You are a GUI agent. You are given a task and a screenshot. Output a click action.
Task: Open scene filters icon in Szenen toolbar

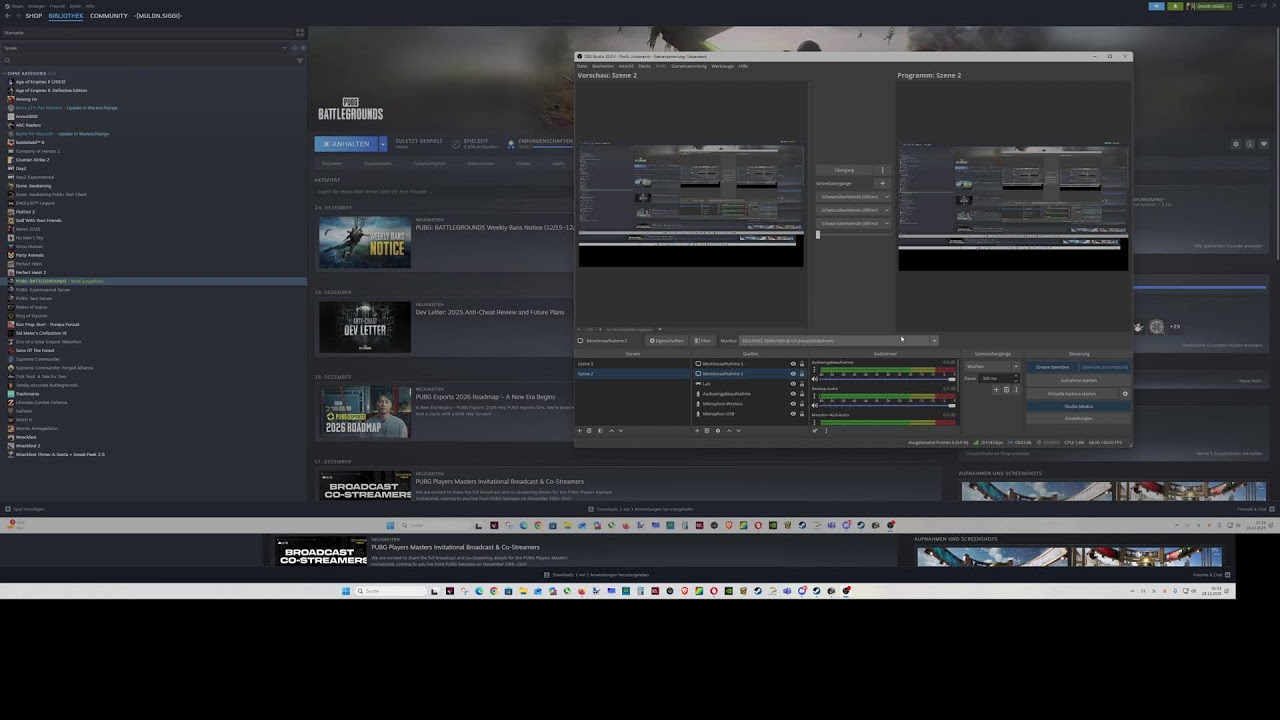[x=600, y=431]
